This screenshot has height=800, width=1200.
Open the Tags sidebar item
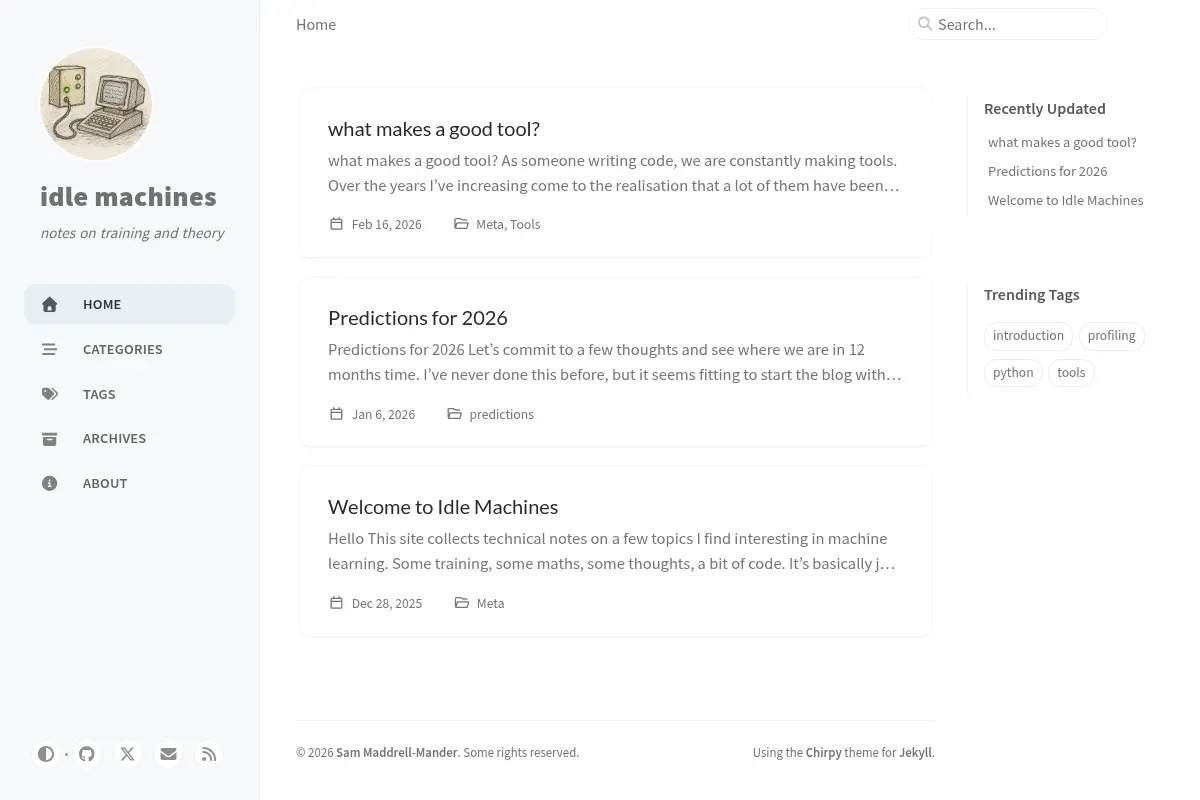(129, 394)
